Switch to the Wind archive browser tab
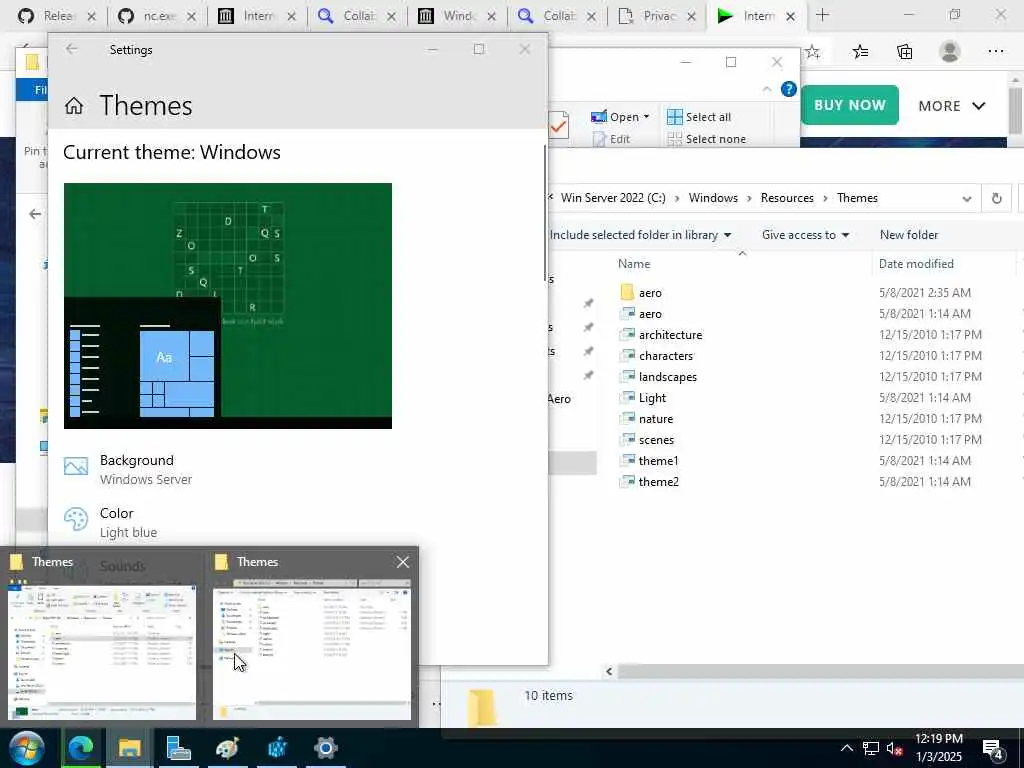1024x768 pixels. [x=458, y=16]
